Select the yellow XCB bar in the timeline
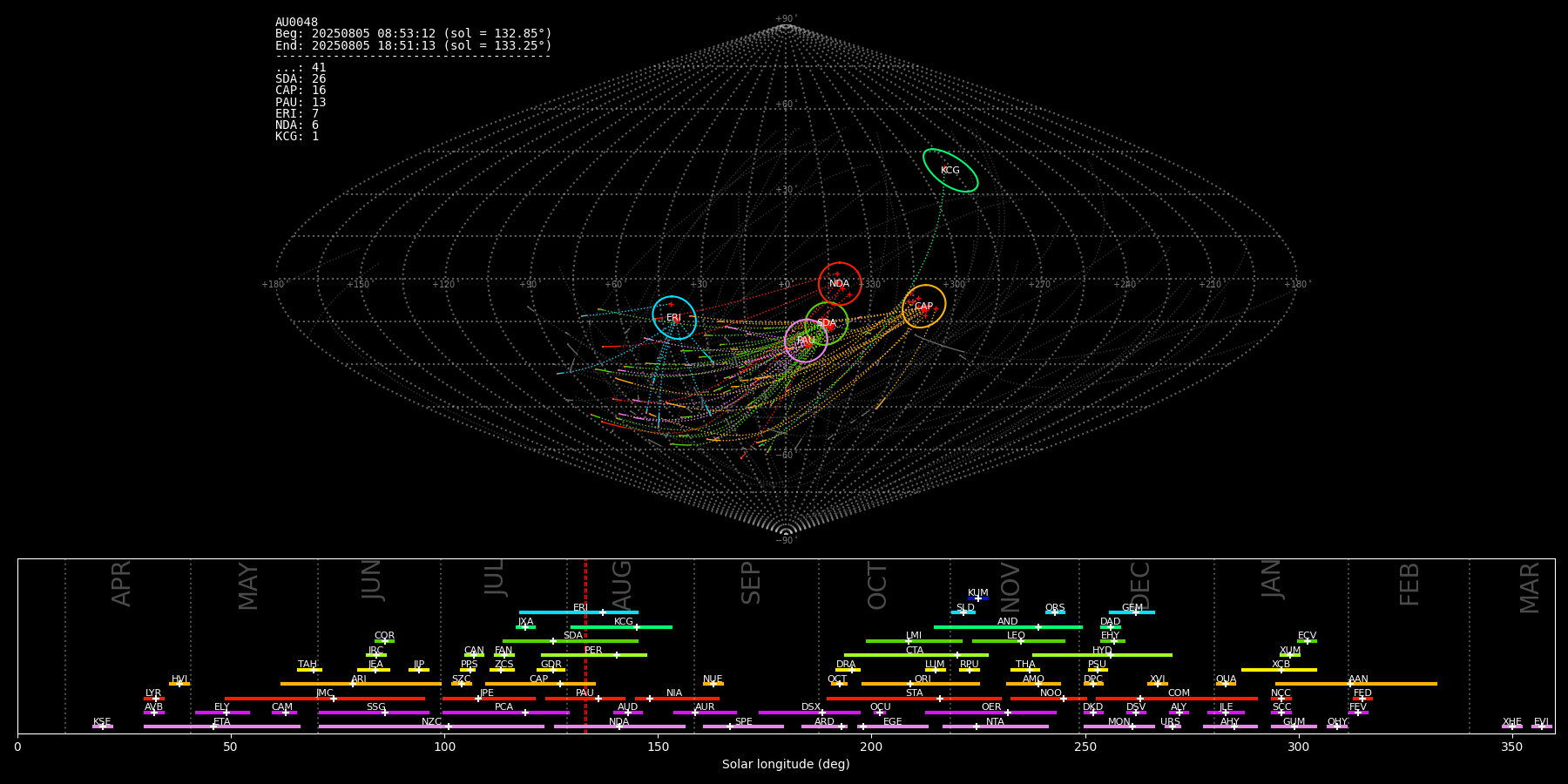The height and width of the screenshot is (784, 1568). (1279, 670)
